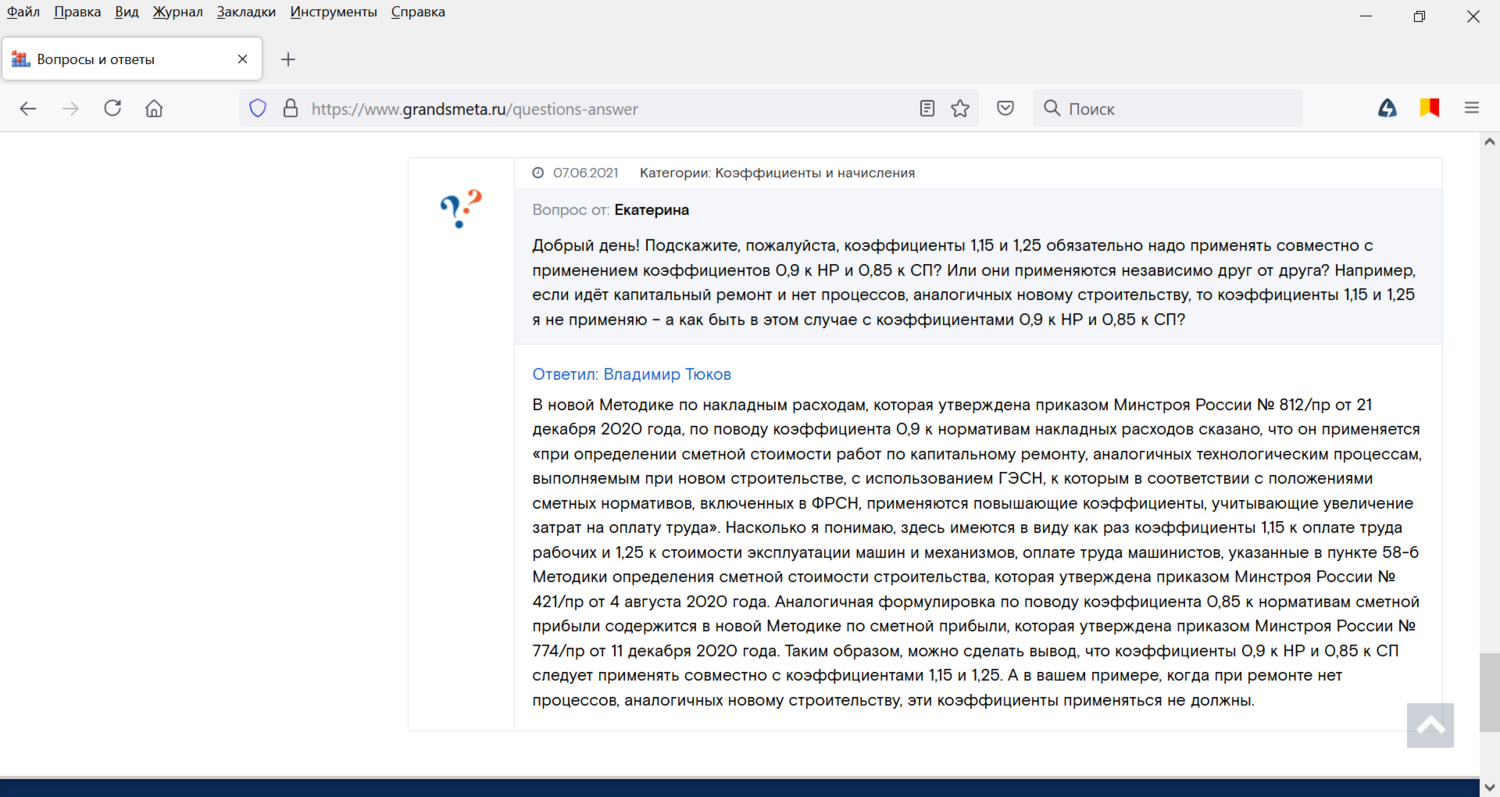Reload the current page

(x=112, y=109)
